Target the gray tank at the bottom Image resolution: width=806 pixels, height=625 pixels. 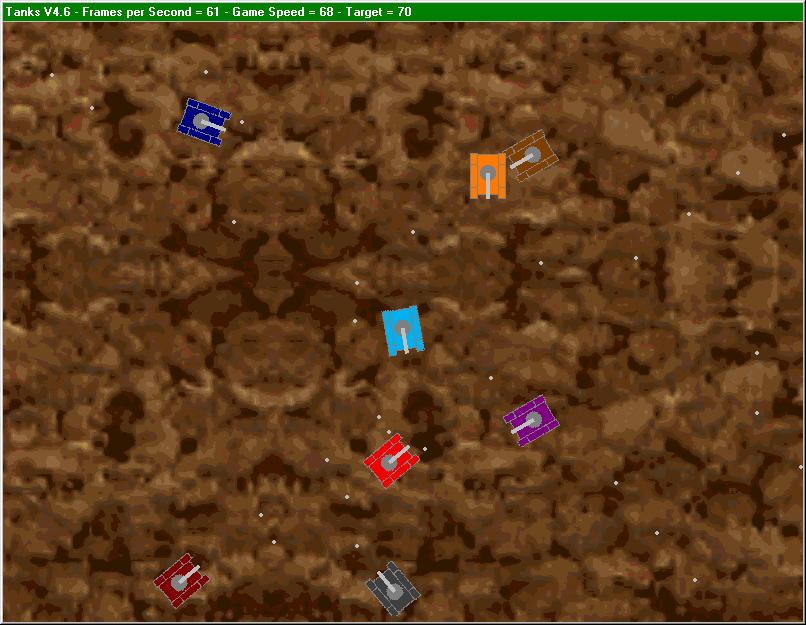(393, 589)
